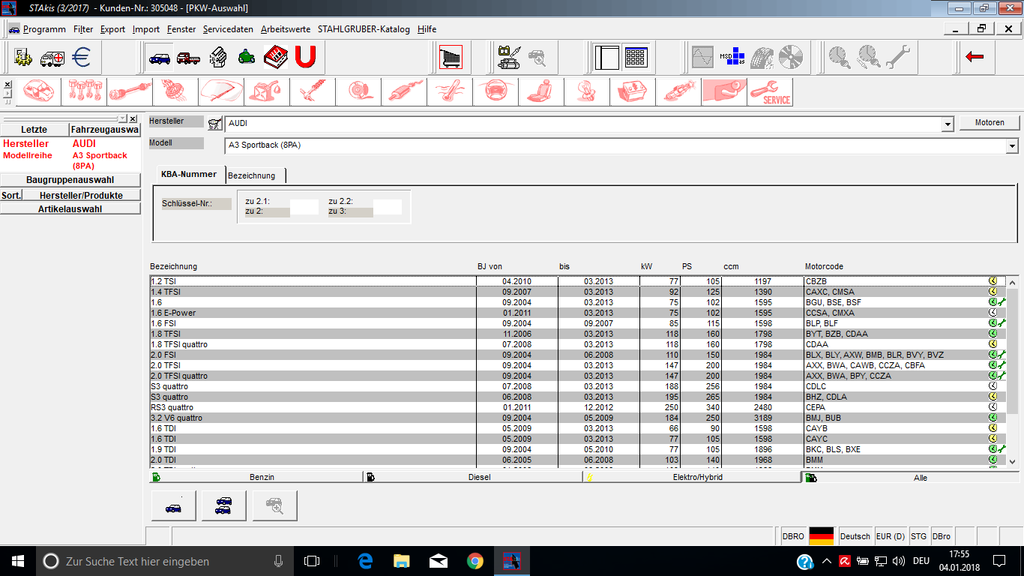
Task: Open the body parts category car icon
Action: click(x=39, y=91)
